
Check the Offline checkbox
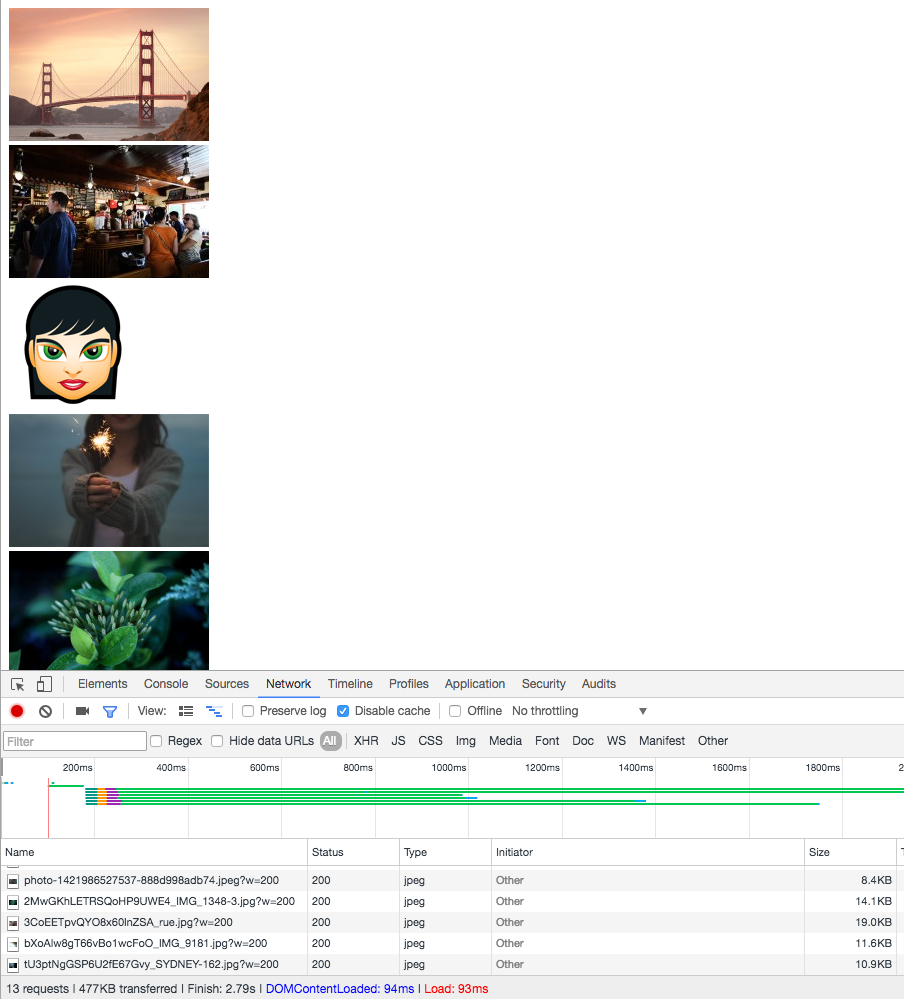(455, 711)
